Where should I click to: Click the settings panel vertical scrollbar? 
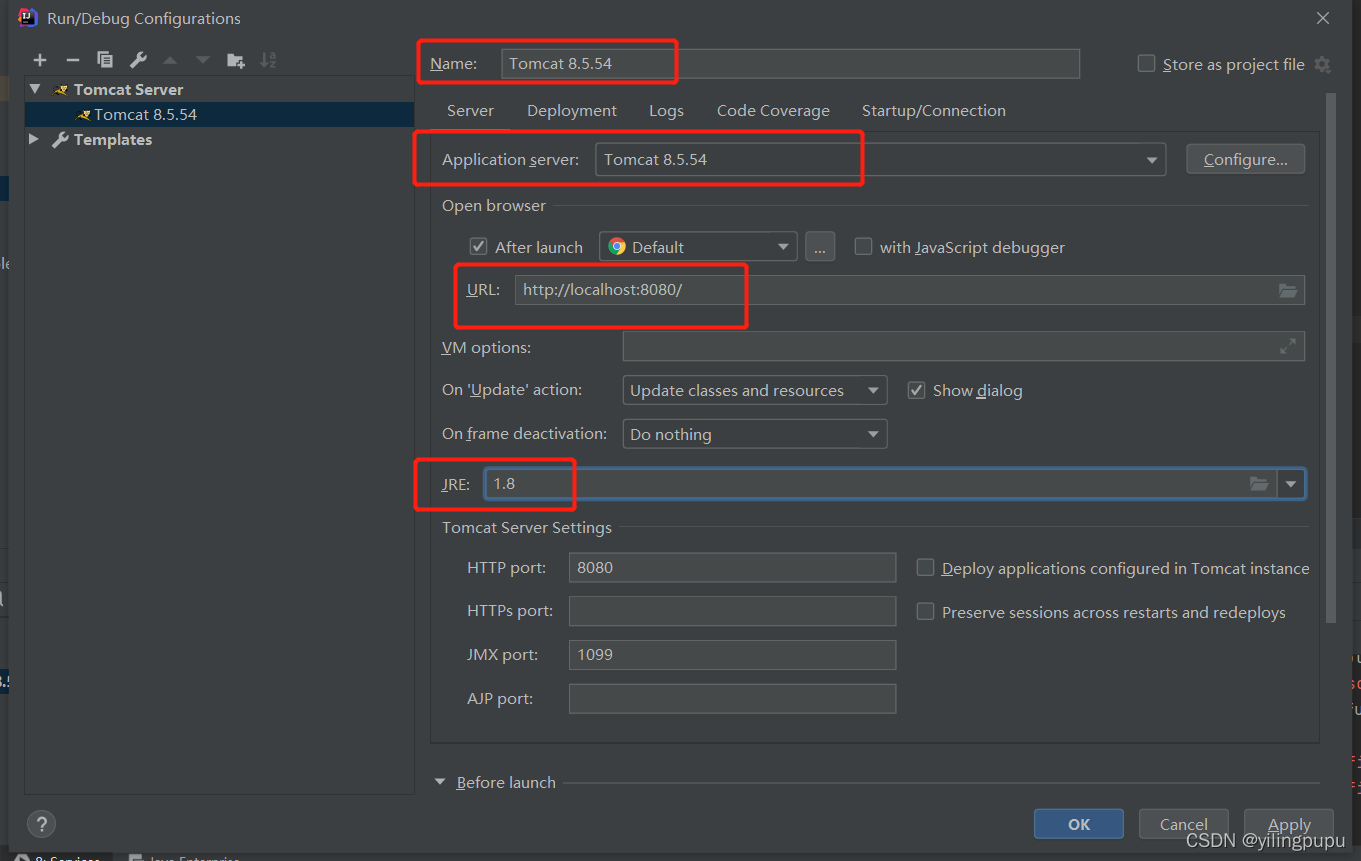(x=1330, y=357)
